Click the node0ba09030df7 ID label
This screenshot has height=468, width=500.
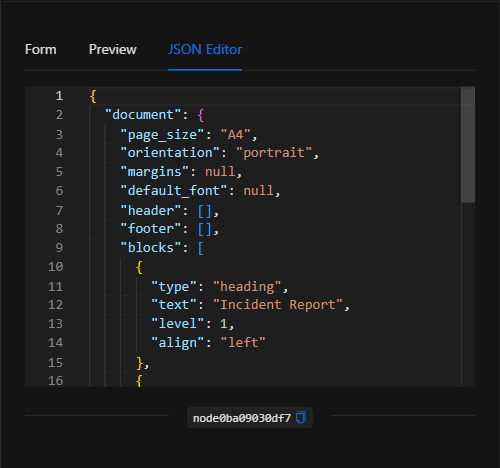(x=242, y=418)
